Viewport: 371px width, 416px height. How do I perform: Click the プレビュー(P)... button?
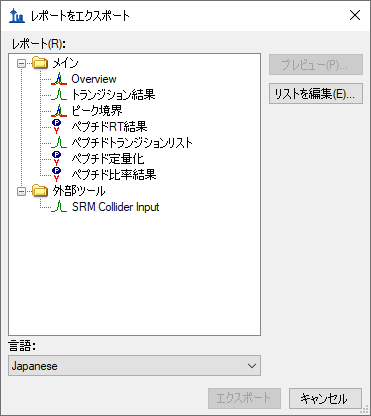pyautogui.click(x=316, y=65)
